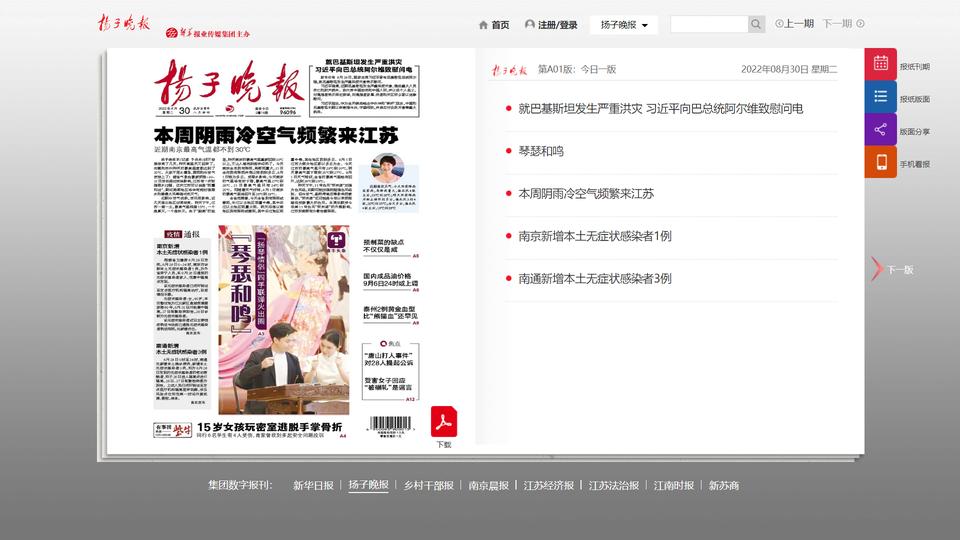Click the 集团数字报刊 label
The image size is (960, 540).
(239, 485)
